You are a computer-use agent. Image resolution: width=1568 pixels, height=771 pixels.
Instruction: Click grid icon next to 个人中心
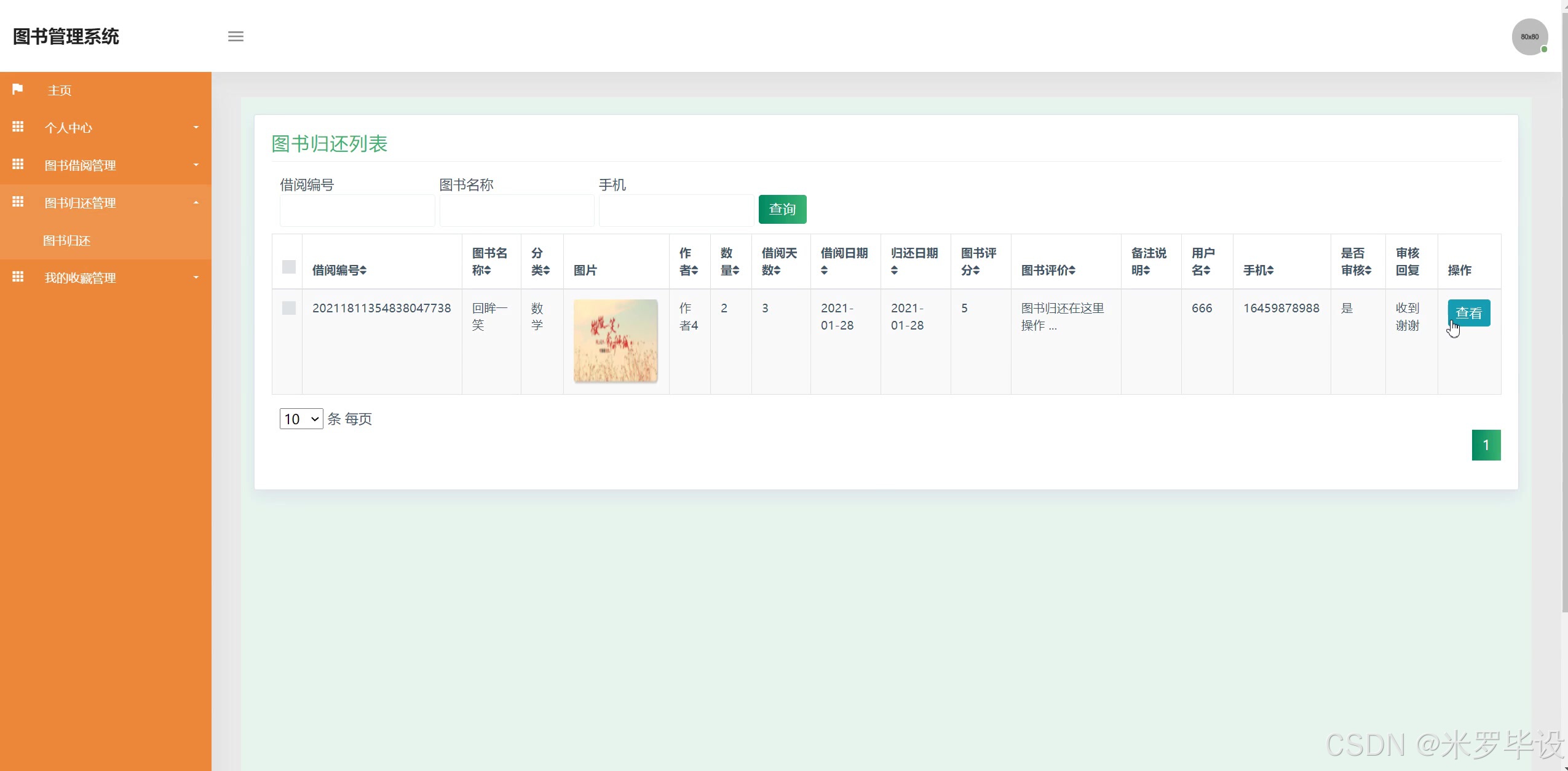18,127
